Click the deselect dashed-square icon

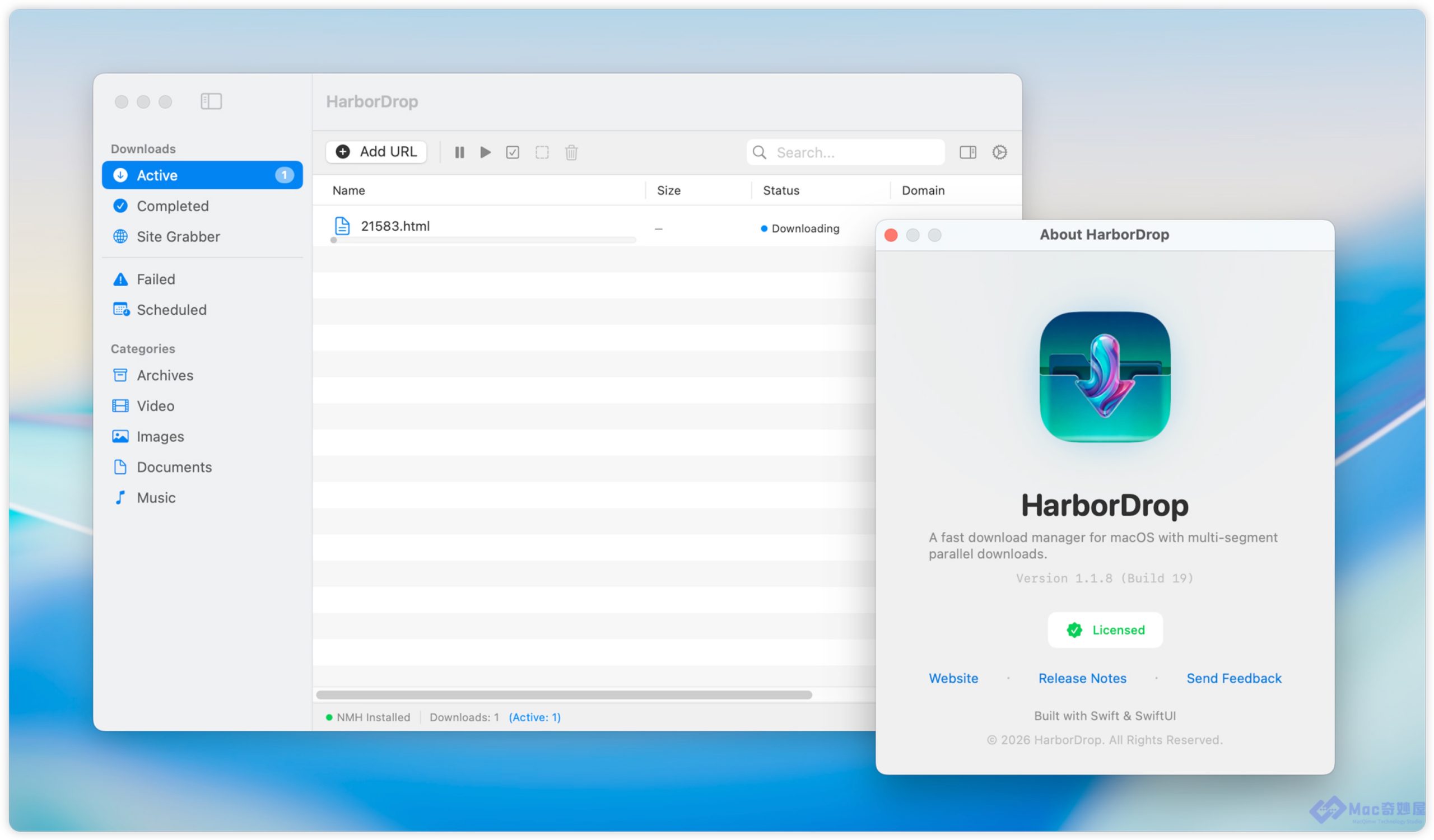(x=542, y=152)
